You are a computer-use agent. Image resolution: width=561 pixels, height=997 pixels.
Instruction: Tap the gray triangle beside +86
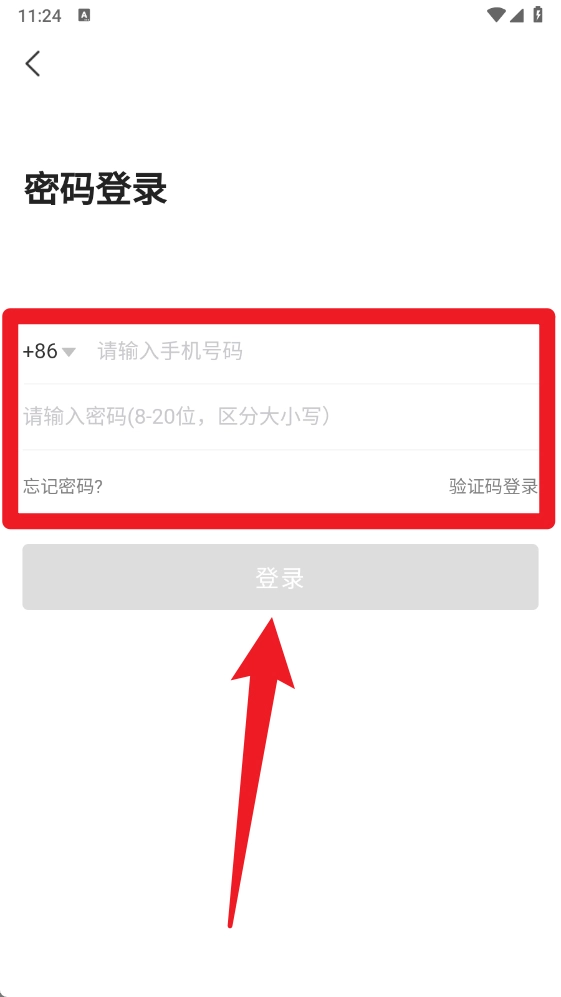(69, 352)
